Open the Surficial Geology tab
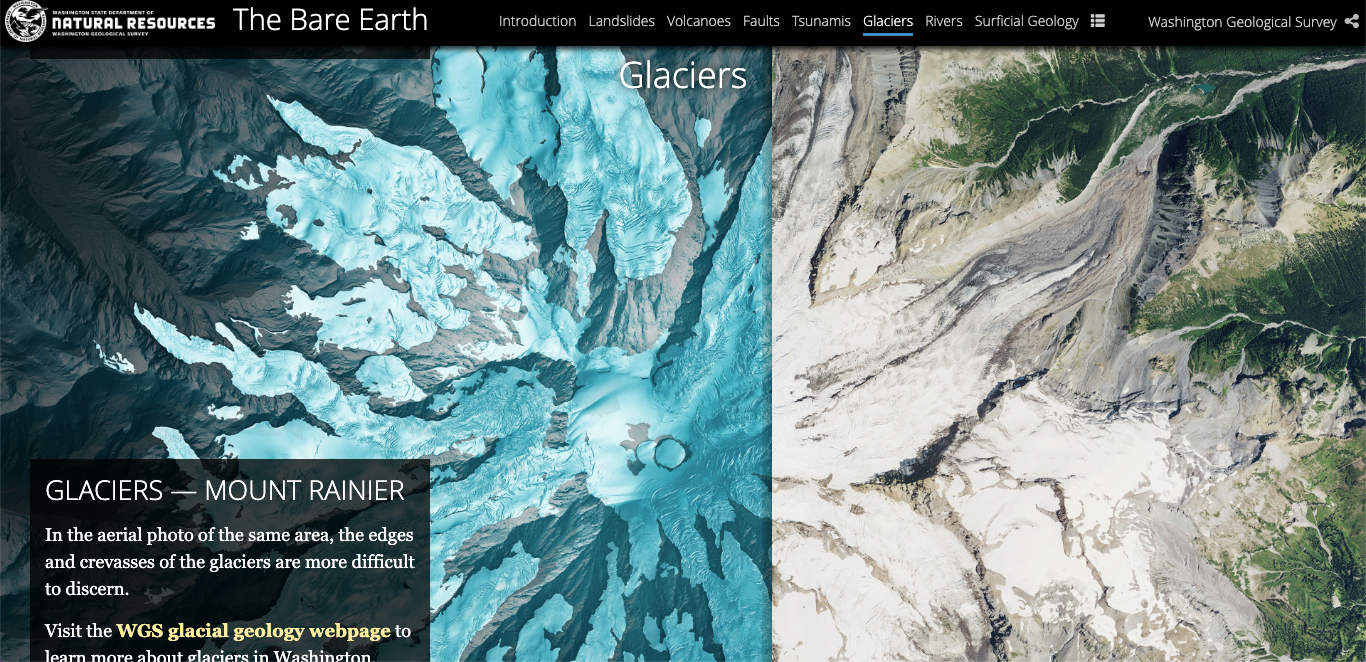The height and width of the screenshot is (662, 1366). 1026,21
